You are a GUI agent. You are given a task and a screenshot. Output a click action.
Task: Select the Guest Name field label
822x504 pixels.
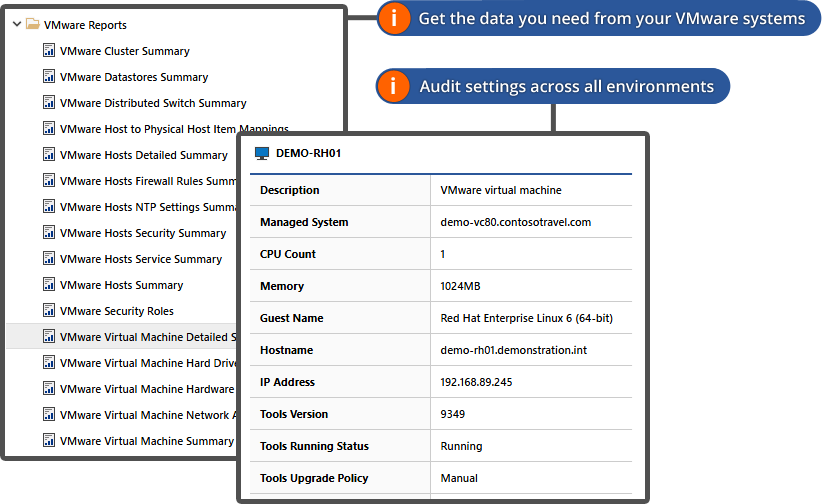click(x=291, y=318)
